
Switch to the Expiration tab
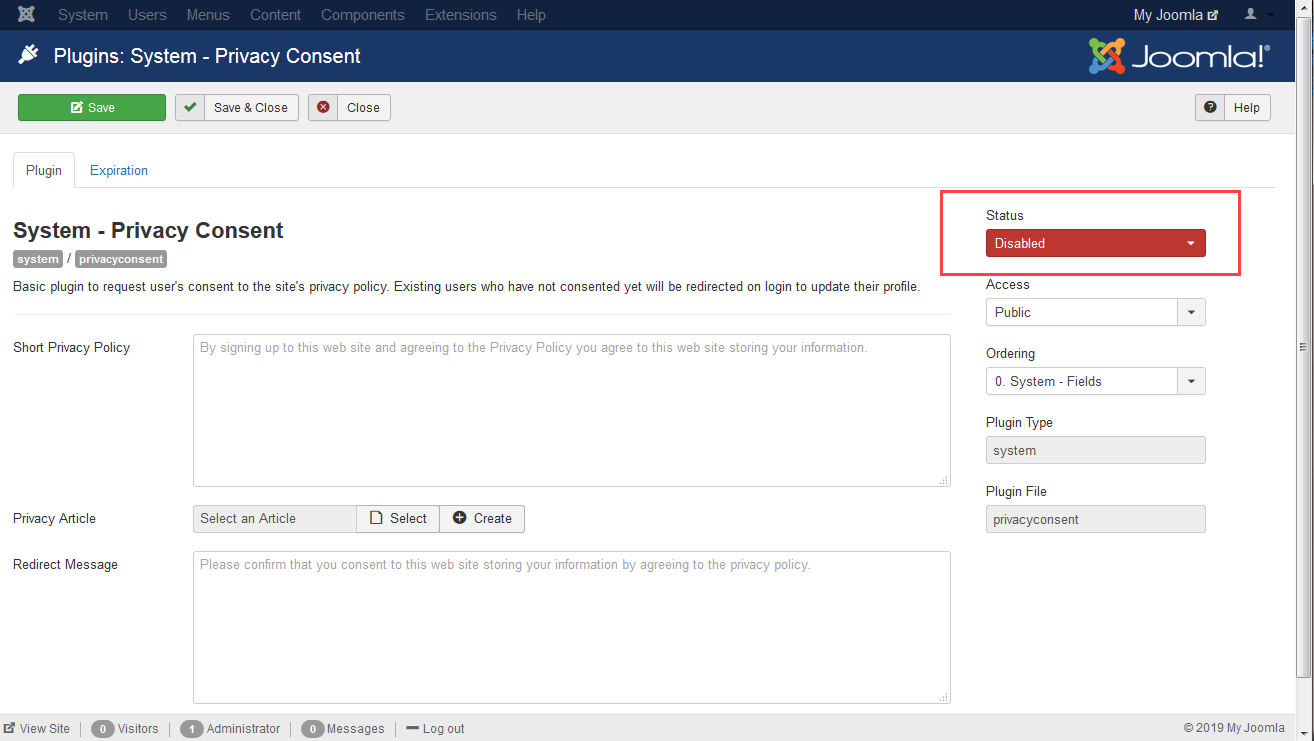119,170
